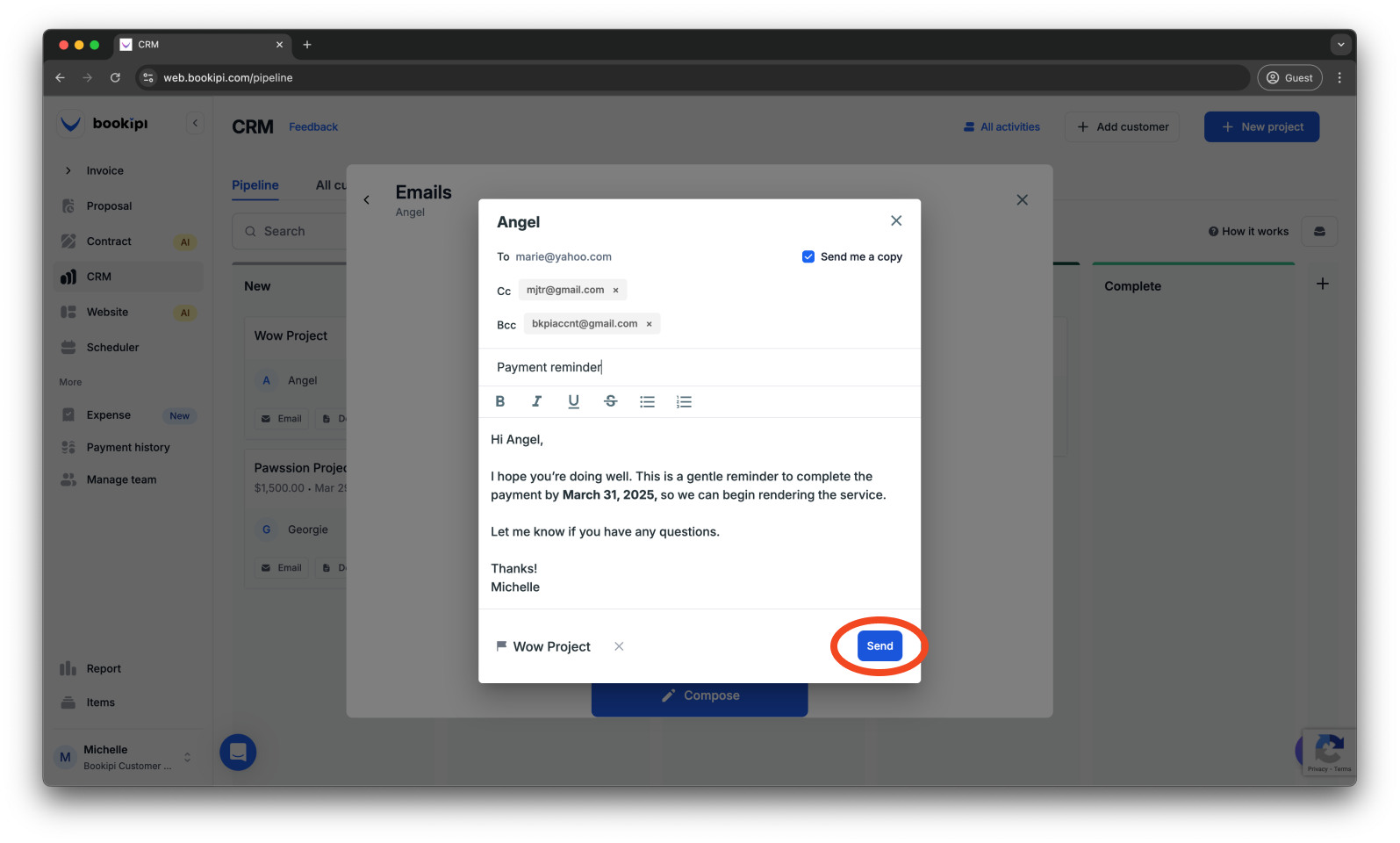Close the Emails panel
The height and width of the screenshot is (843, 1400).
[x=1022, y=200]
